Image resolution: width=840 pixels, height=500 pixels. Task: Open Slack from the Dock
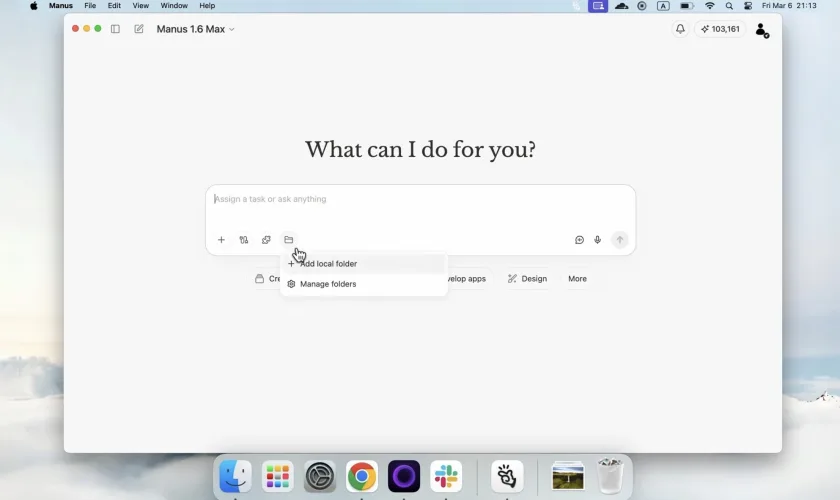click(x=446, y=476)
